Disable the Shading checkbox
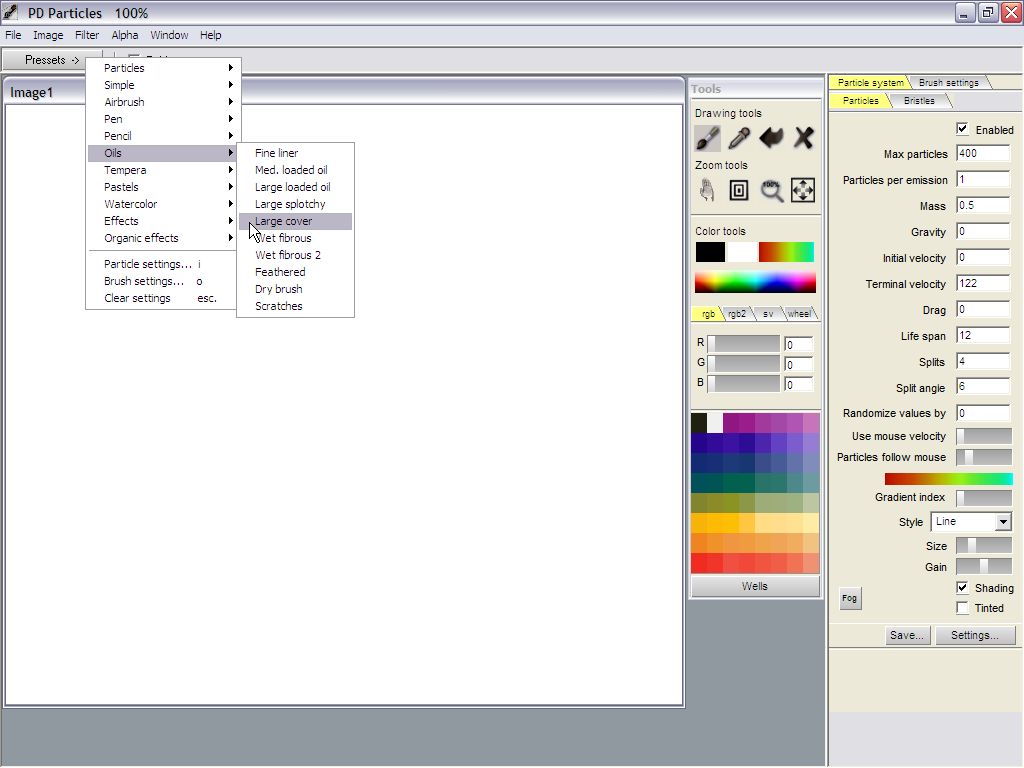Screen dimensions: 1024x768 pos(962,588)
